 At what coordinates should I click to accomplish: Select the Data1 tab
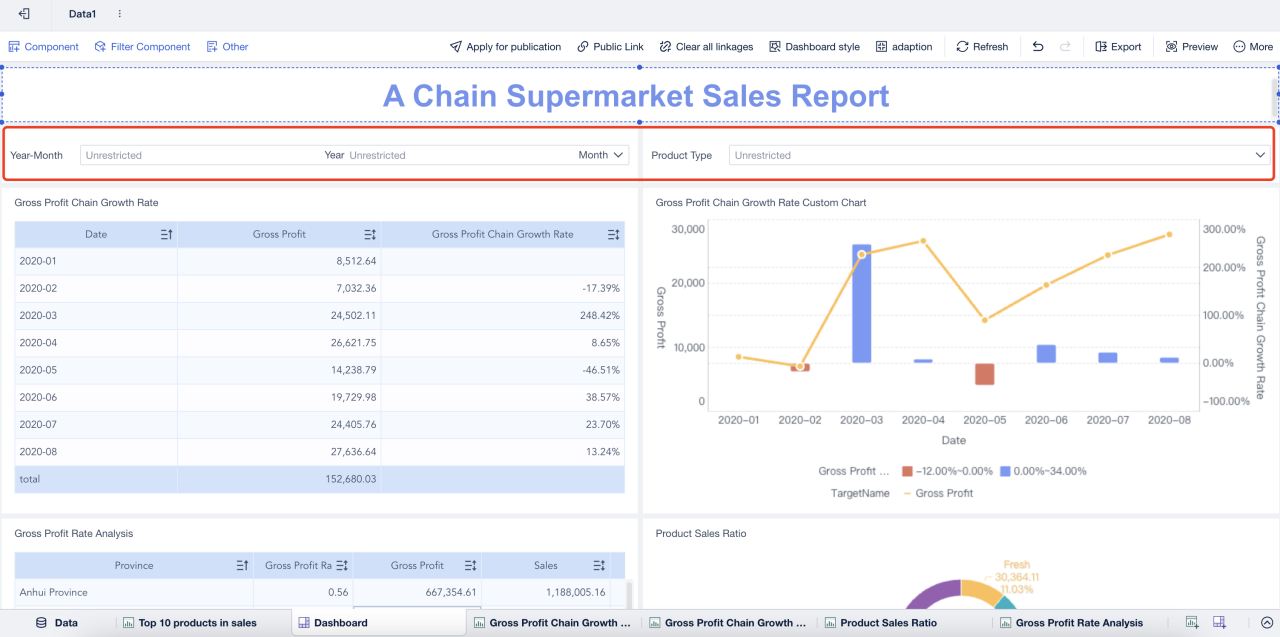pos(82,14)
